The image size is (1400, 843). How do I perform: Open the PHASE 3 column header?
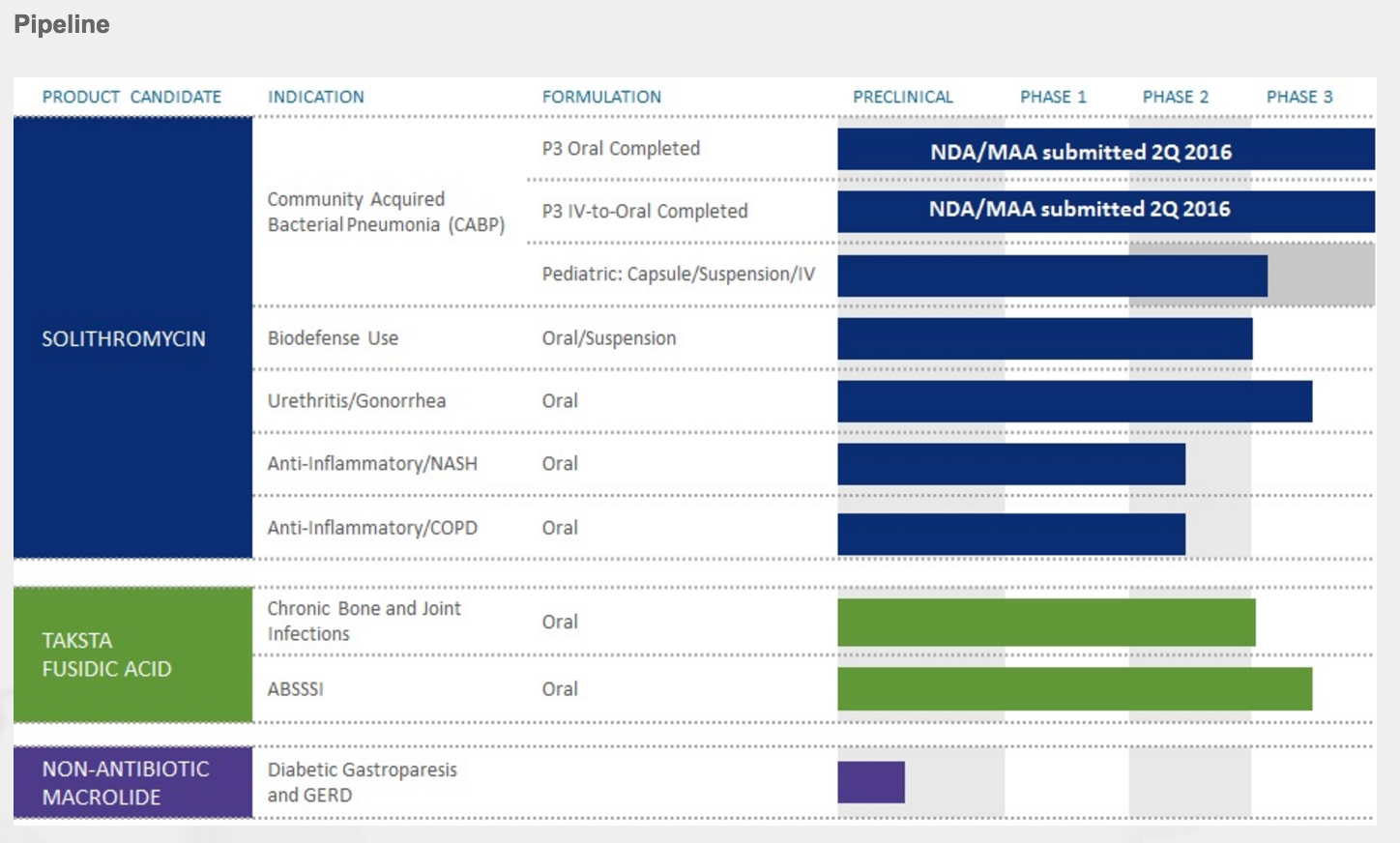click(1299, 97)
